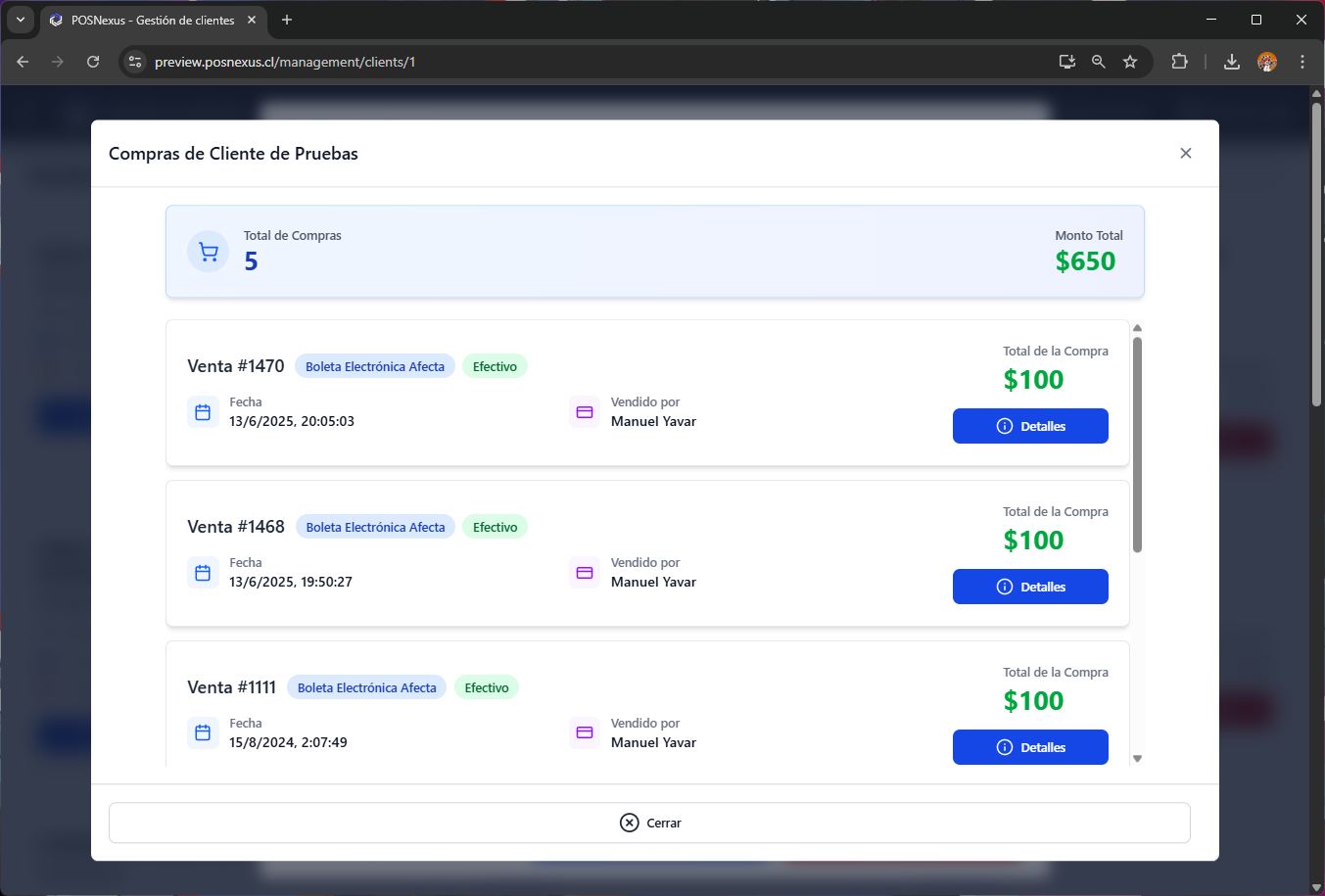The height and width of the screenshot is (896, 1325).
Task: View Detalles for Venta #1111
Action: click(1029, 747)
